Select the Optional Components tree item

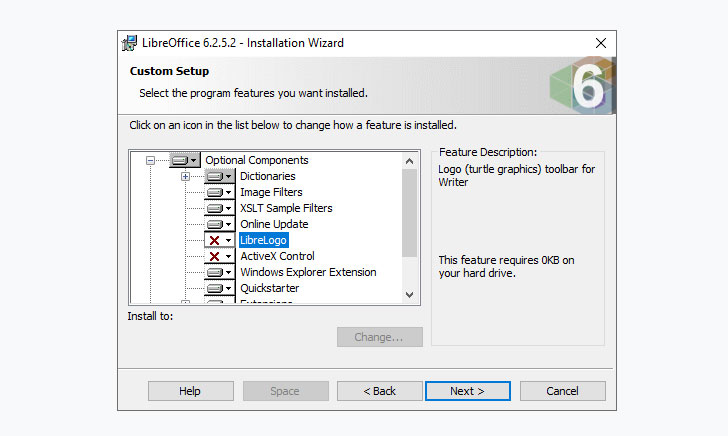pyautogui.click(x=257, y=160)
